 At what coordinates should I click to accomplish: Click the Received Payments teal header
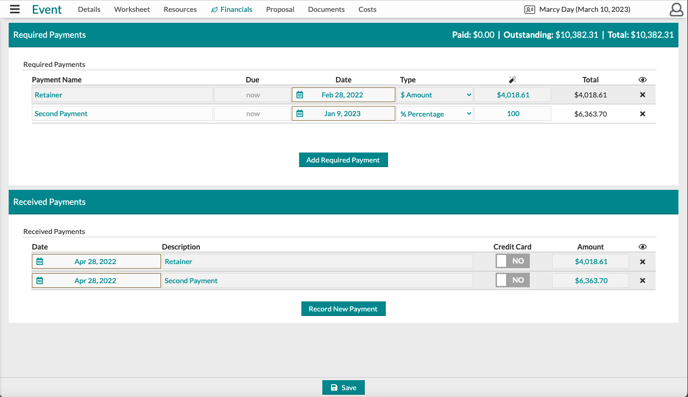pyautogui.click(x=343, y=202)
